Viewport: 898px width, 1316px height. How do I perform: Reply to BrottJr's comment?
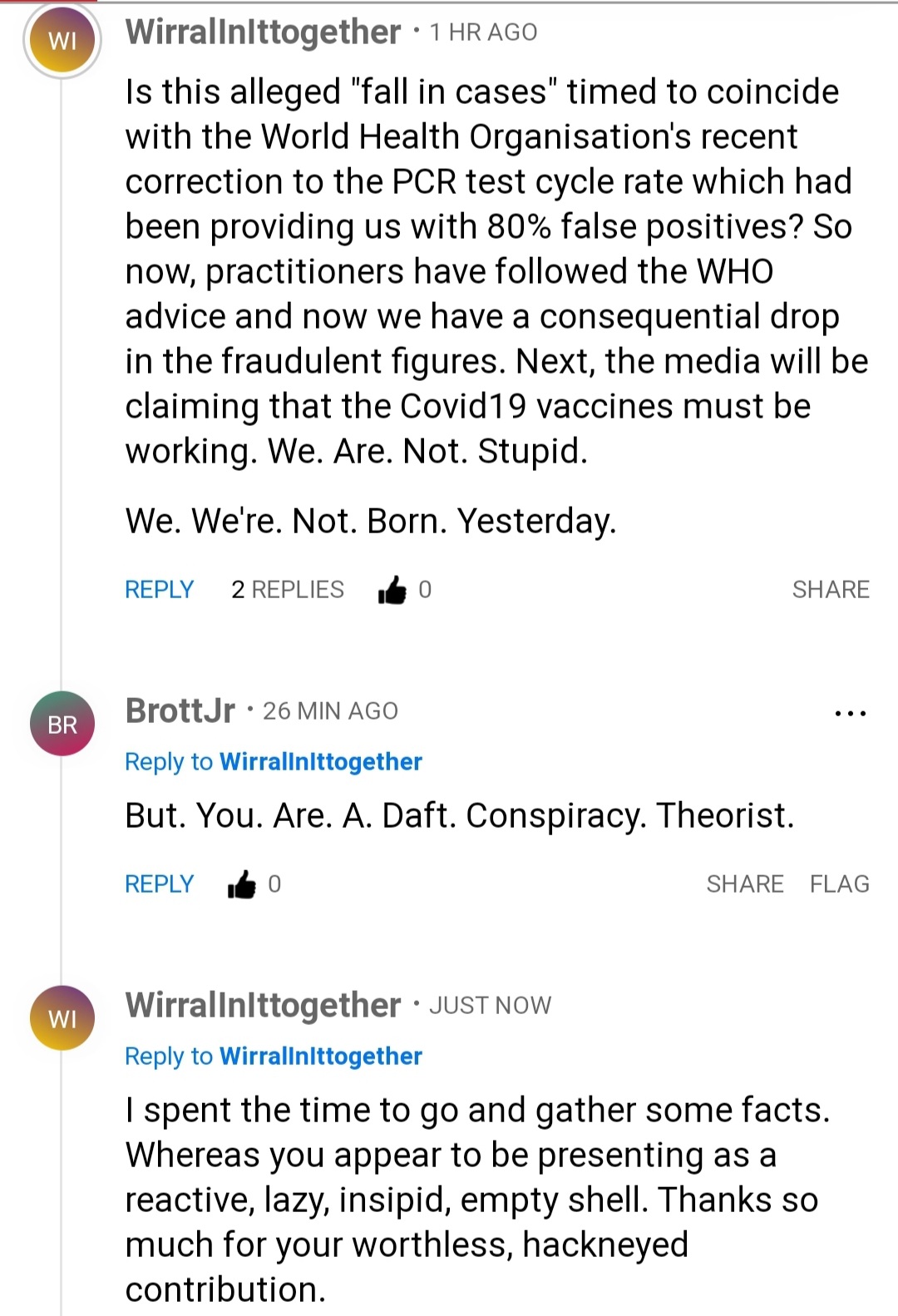click(x=159, y=884)
